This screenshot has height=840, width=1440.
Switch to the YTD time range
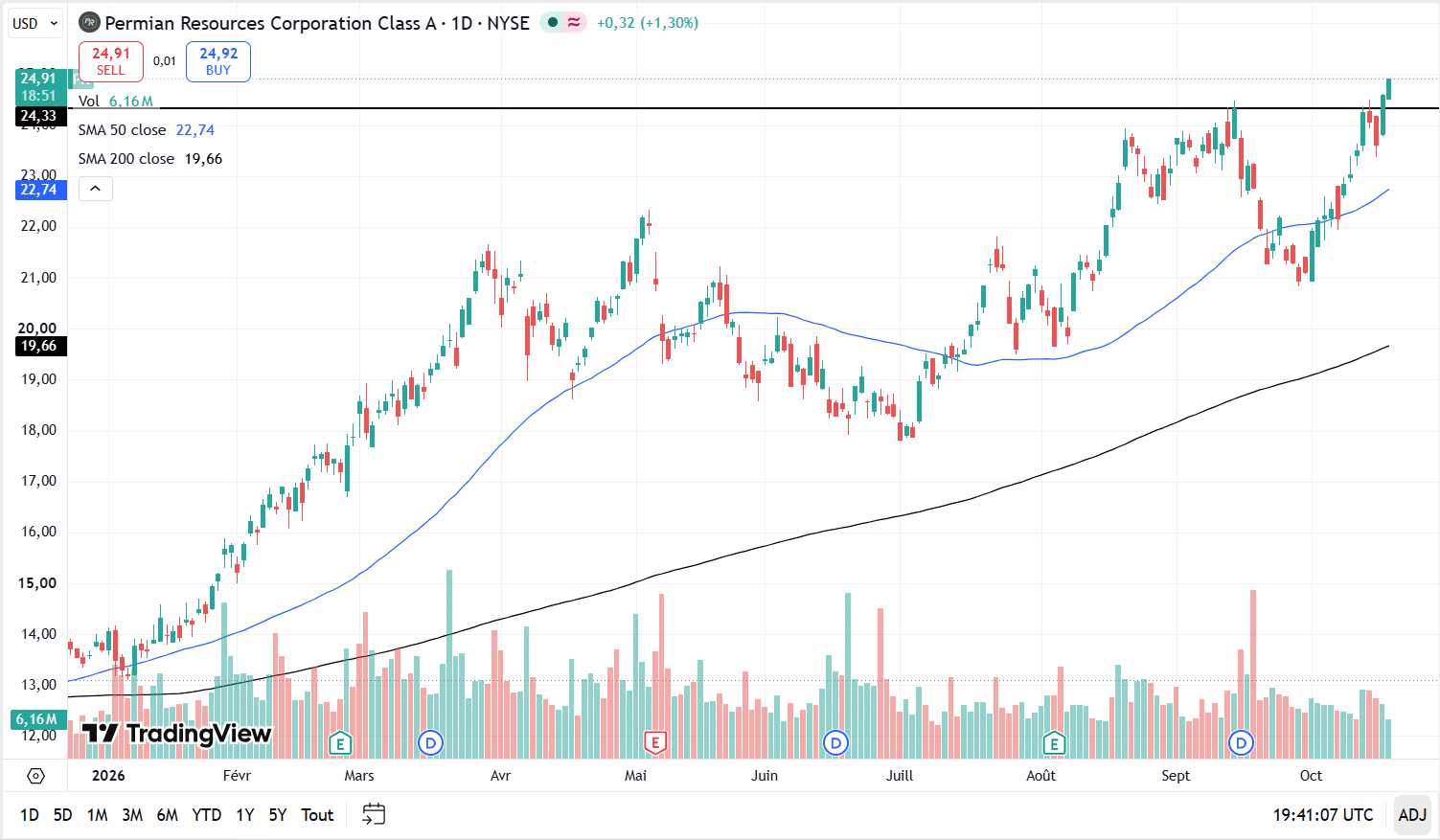(x=207, y=815)
